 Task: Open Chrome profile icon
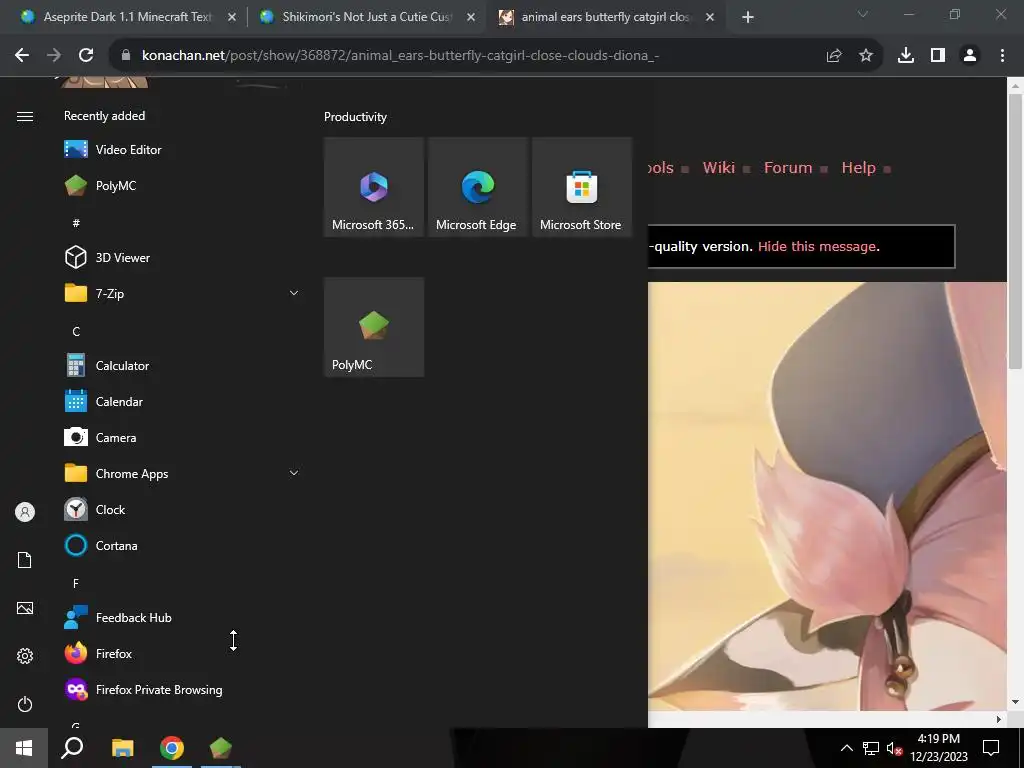970,56
